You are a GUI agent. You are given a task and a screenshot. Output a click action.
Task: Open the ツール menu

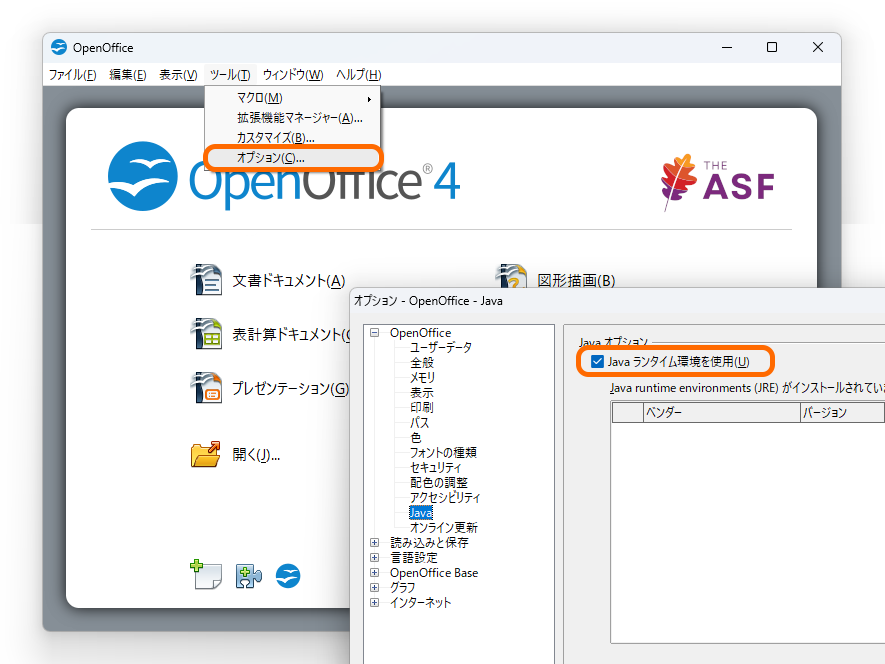click(x=230, y=75)
